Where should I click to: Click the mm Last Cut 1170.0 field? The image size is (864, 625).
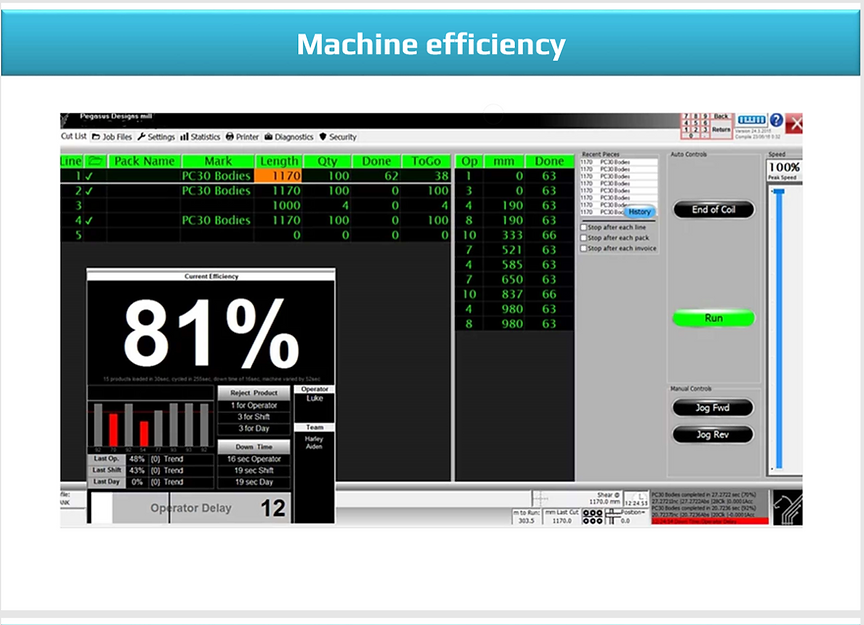(x=561, y=517)
